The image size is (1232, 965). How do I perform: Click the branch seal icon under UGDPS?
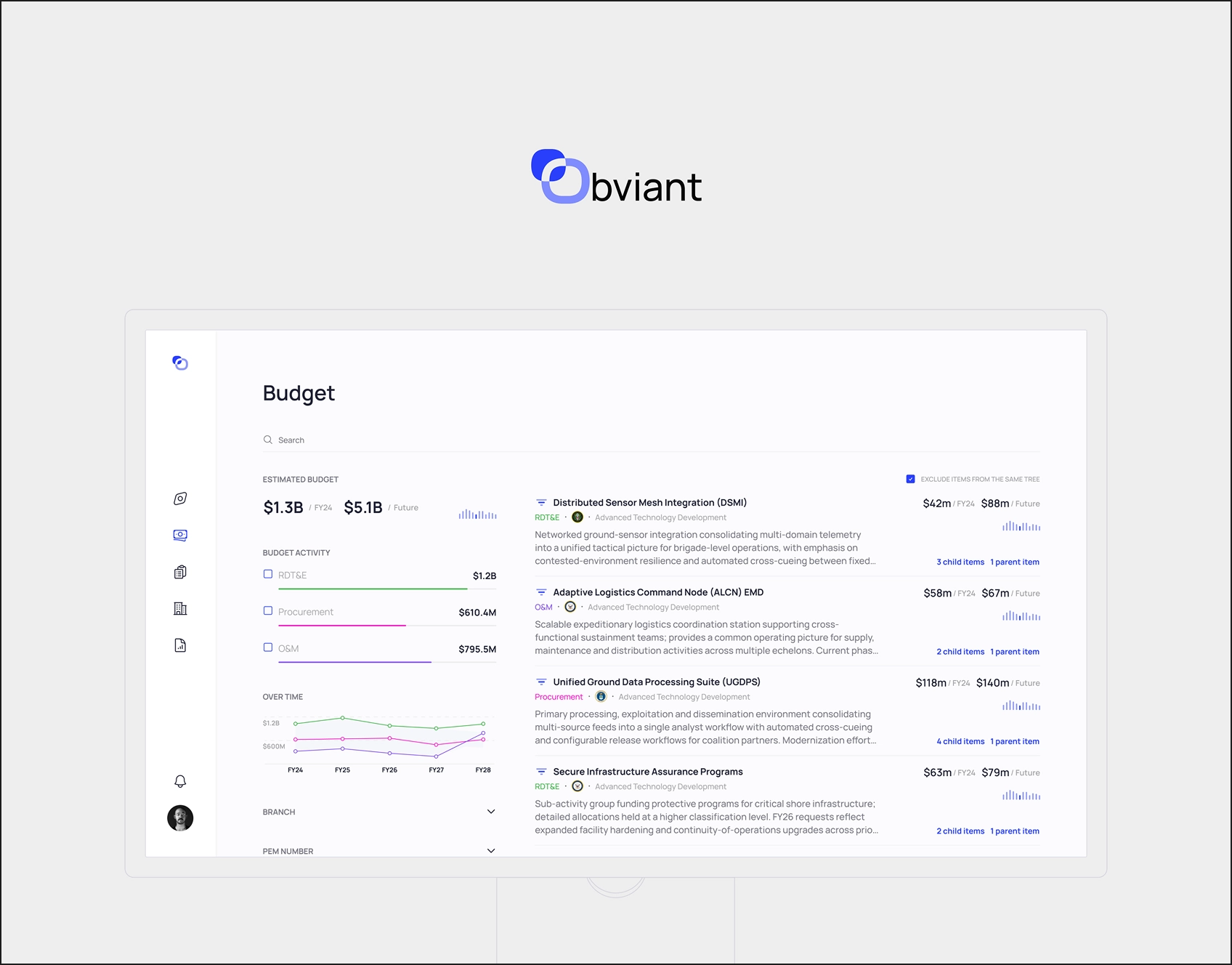pos(601,696)
